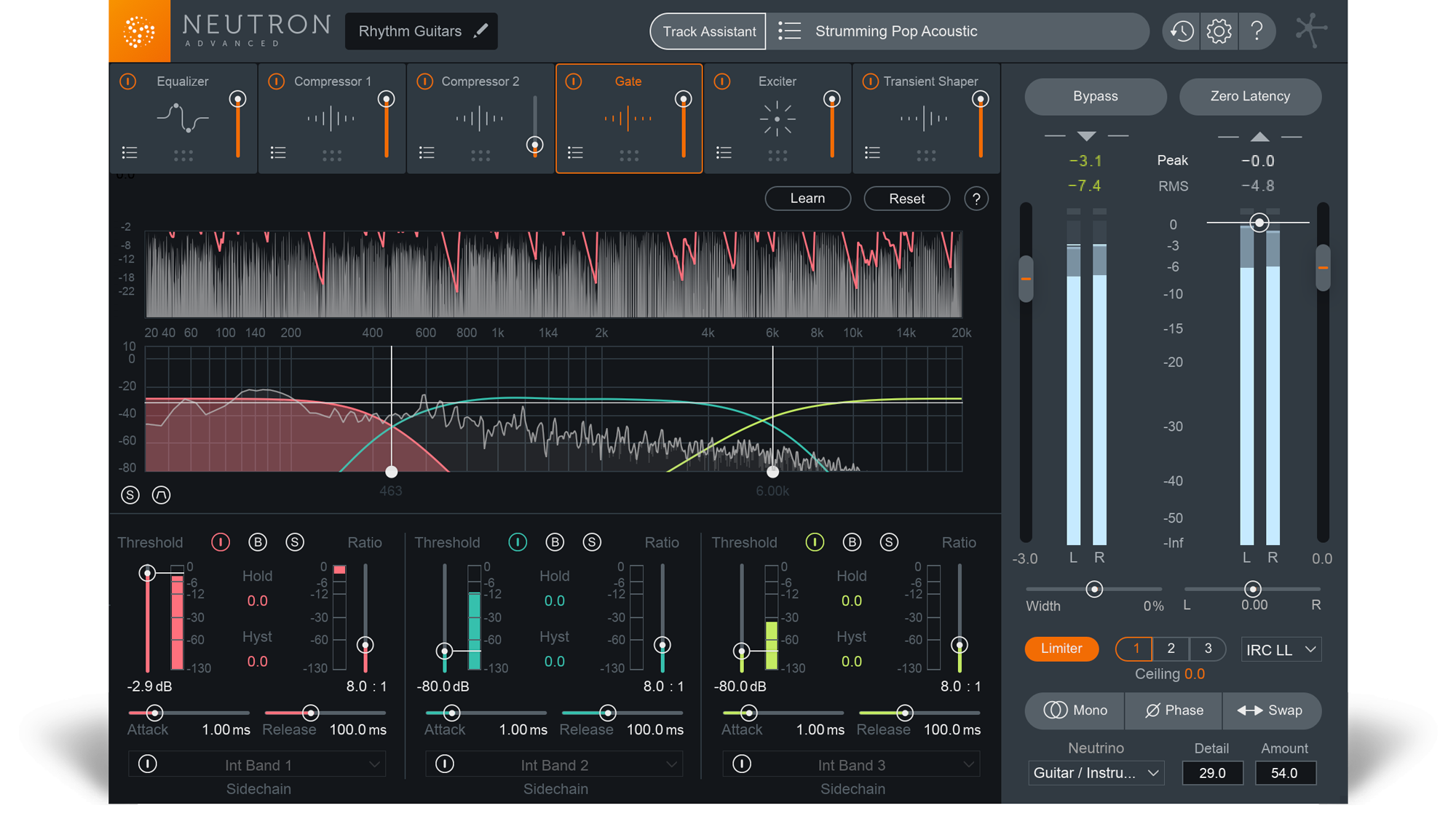Enable Zero Latency mode
The height and width of the screenshot is (816, 1456).
click(x=1250, y=96)
